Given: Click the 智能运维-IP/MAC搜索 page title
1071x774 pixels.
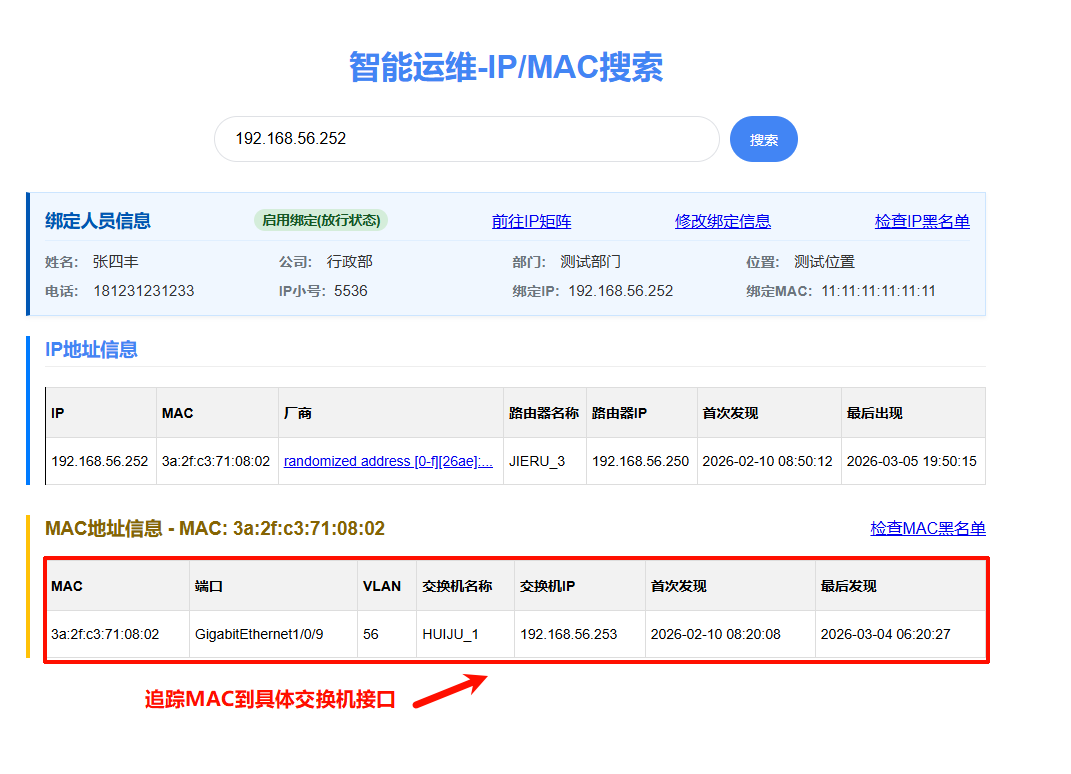Looking at the screenshot, I should point(505,68).
